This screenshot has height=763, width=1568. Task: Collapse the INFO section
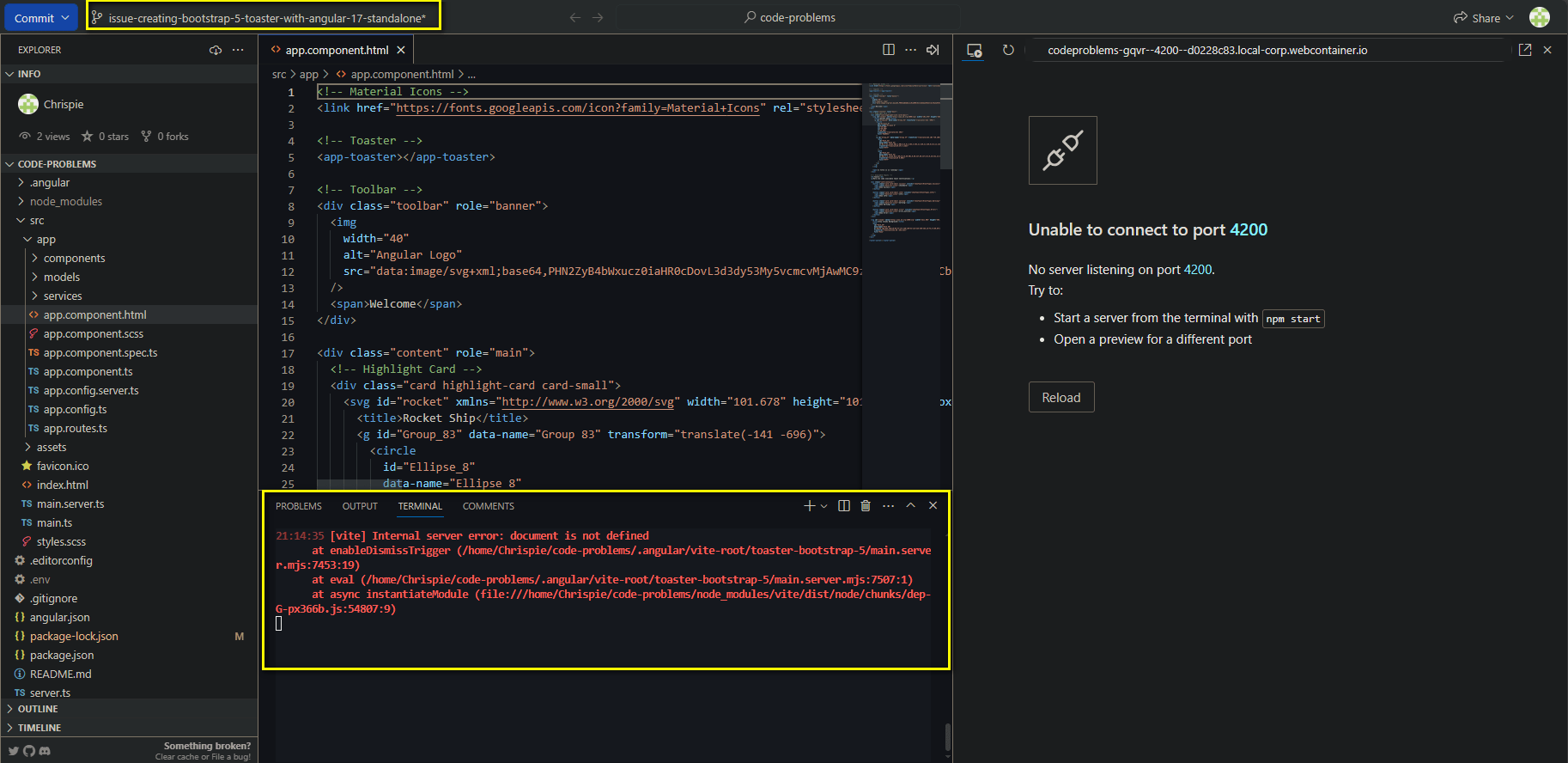[129, 74]
